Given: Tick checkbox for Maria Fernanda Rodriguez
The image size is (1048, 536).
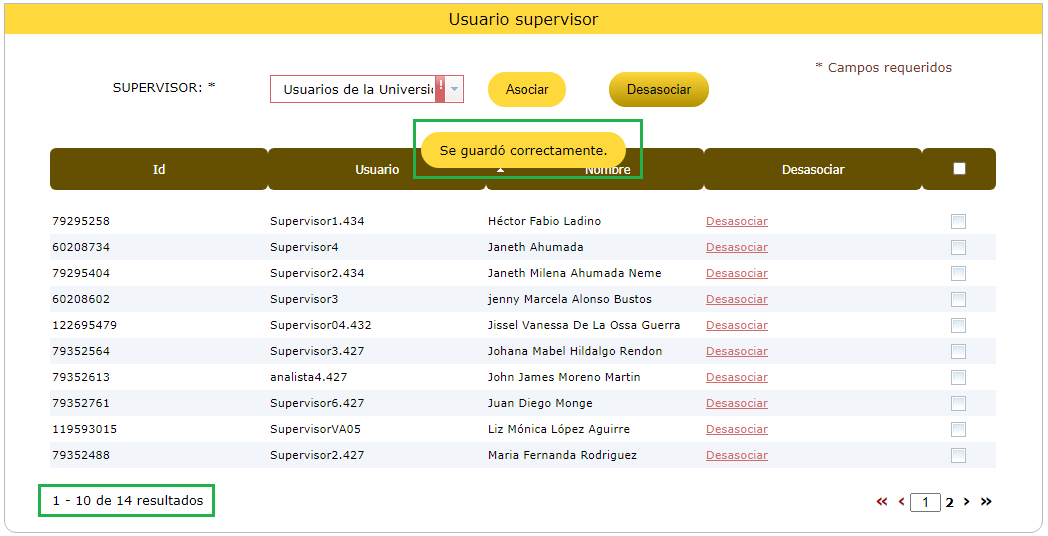Looking at the screenshot, I should tap(958, 455).
